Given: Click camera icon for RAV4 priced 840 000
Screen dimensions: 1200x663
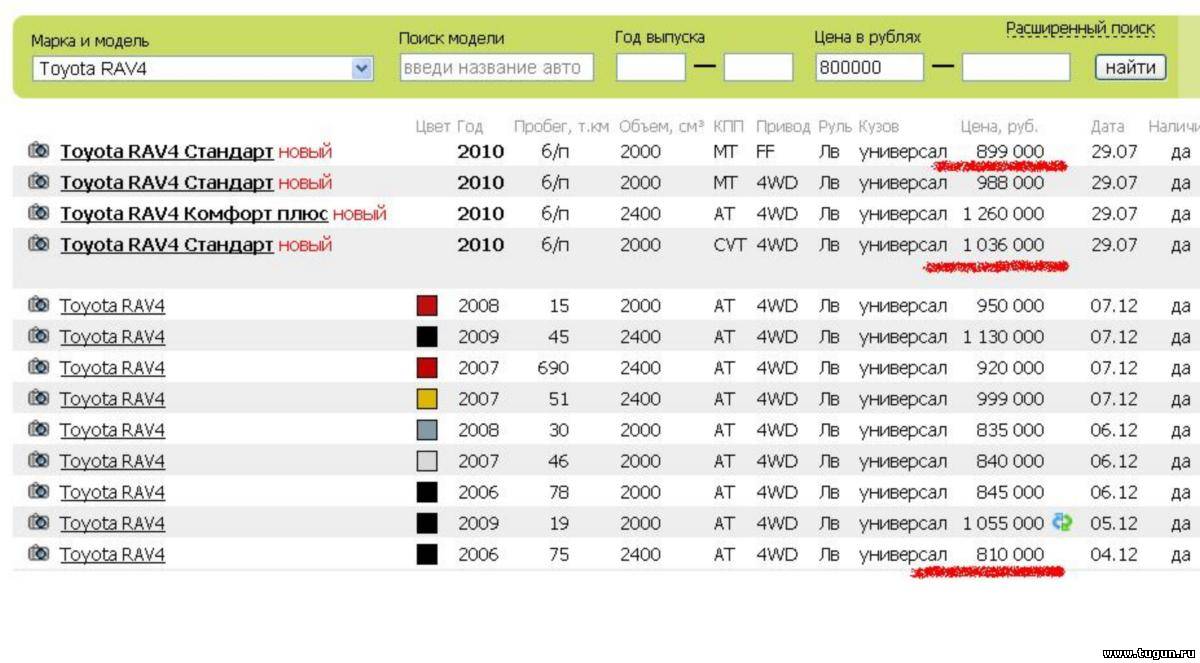Looking at the screenshot, I should (x=39, y=460).
